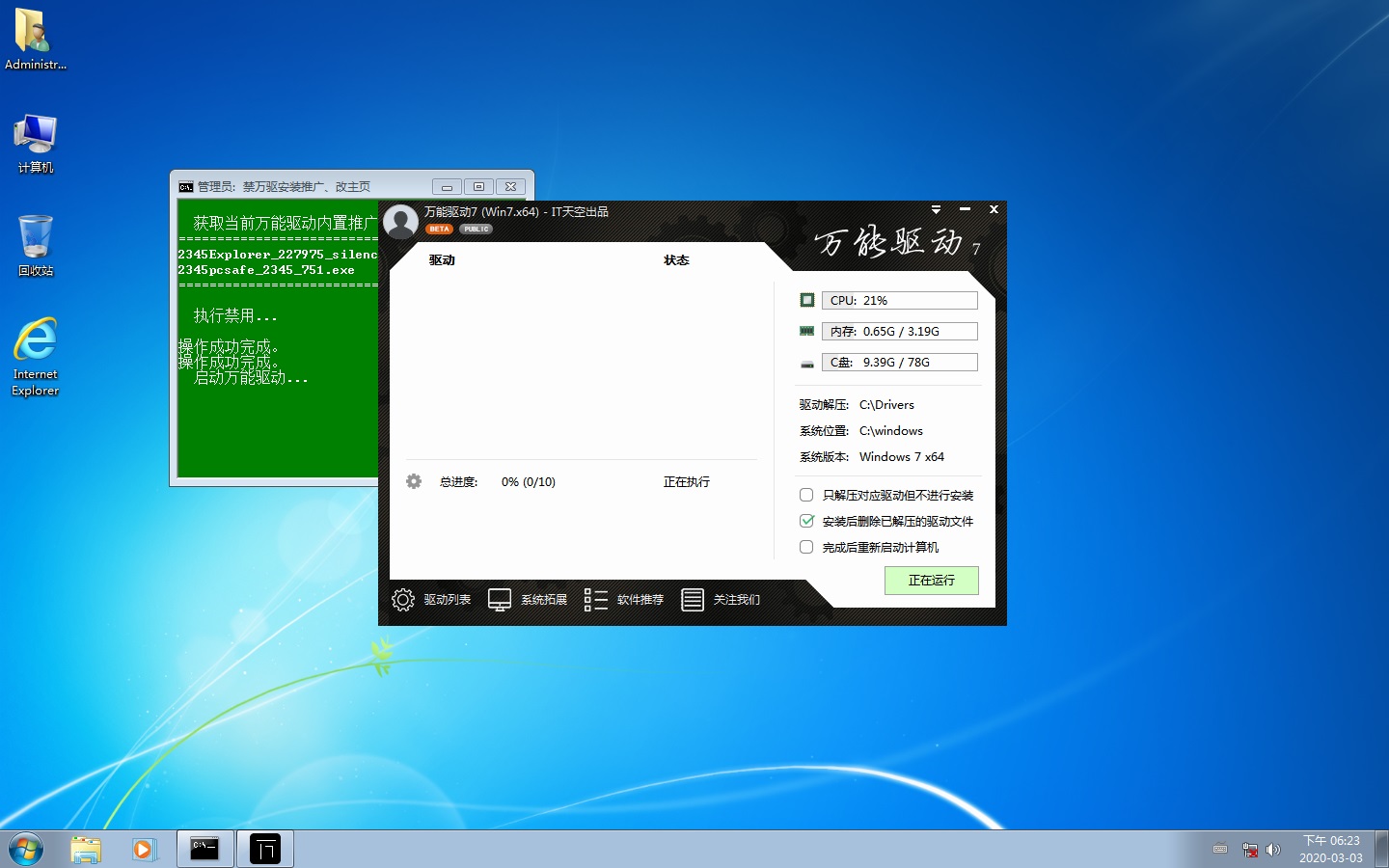Image resolution: width=1389 pixels, height=868 pixels.
Task: Click the C盘 disk usage bar
Action: tap(899, 363)
